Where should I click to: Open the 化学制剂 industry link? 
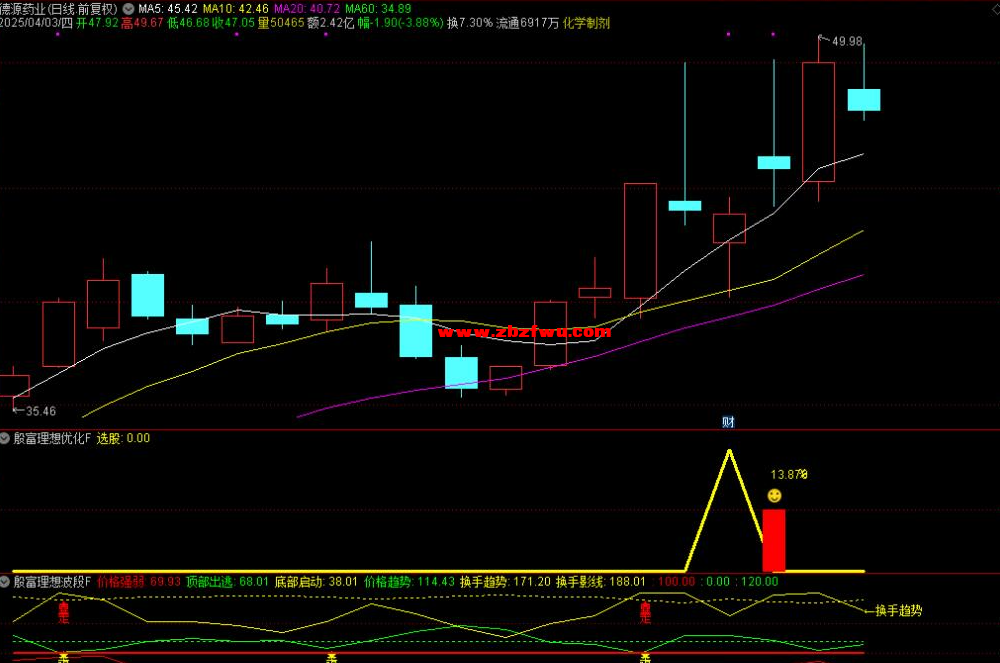pyautogui.click(x=587, y=23)
